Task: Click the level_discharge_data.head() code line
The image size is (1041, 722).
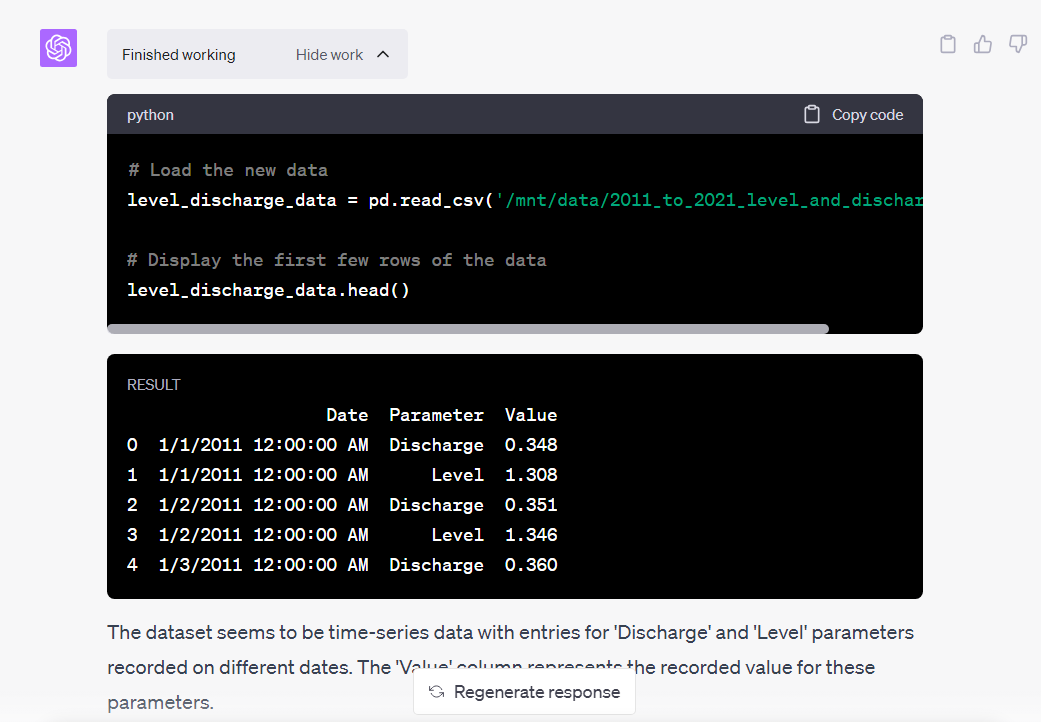Action: 268,290
